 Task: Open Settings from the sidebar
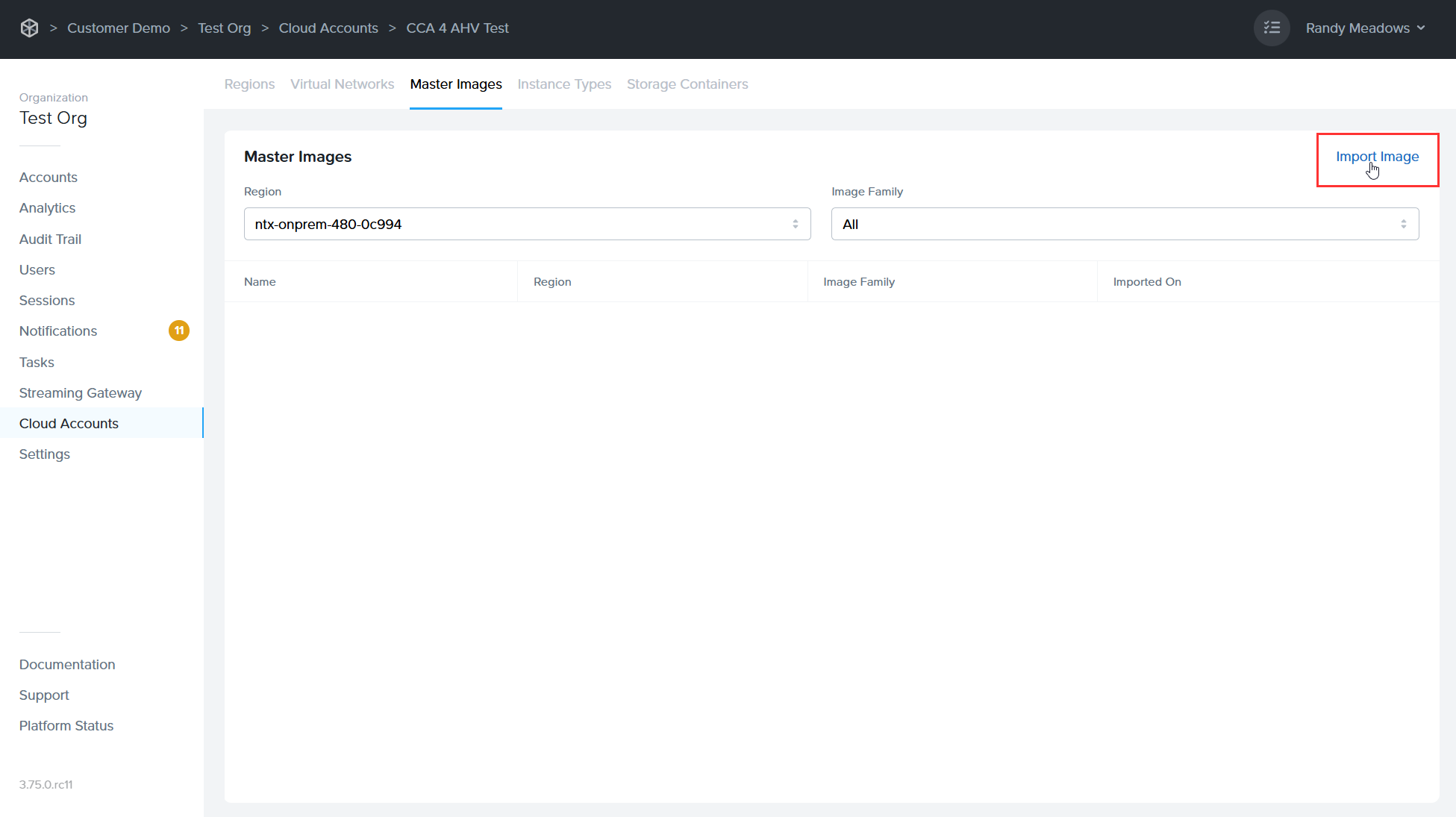tap(44, 454)
